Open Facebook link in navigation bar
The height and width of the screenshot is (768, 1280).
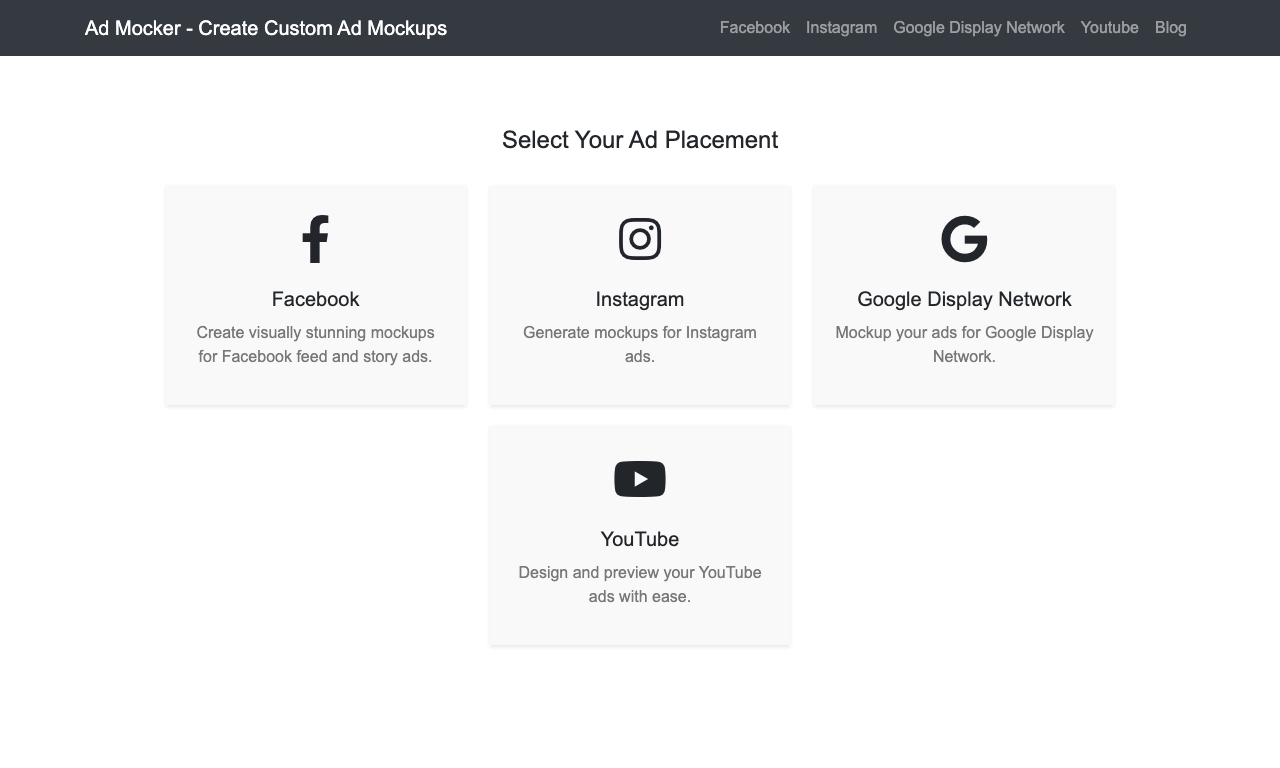[755, 27]
